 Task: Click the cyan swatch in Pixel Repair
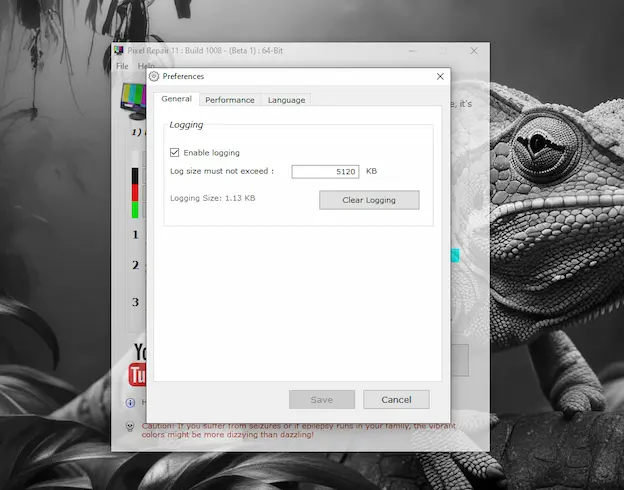pyautogui.click(x=455, y=255)
